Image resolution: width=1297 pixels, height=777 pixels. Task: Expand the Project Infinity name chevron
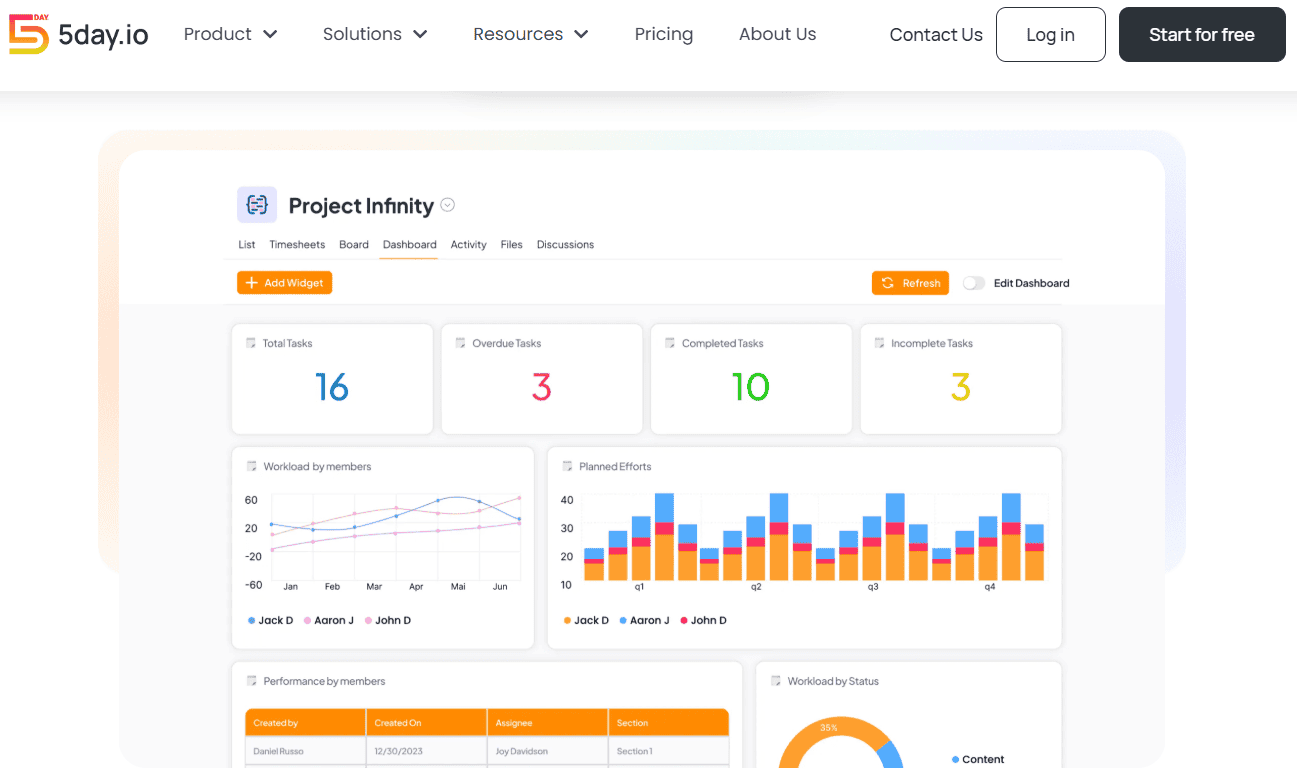(448, 205)
